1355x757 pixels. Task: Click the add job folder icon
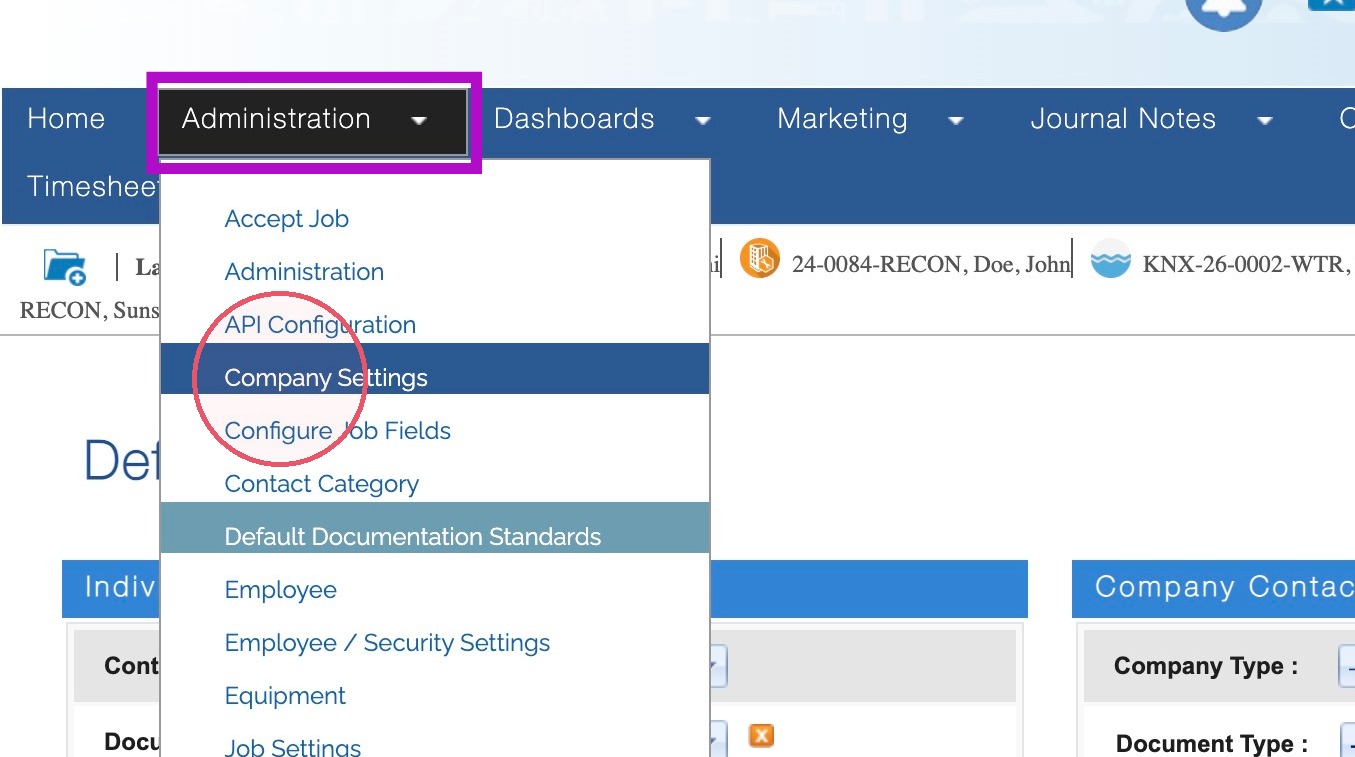click(65, 267)
